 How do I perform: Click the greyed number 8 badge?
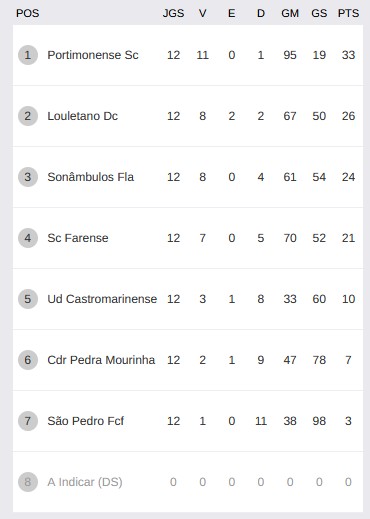click(x=28, y=482)
